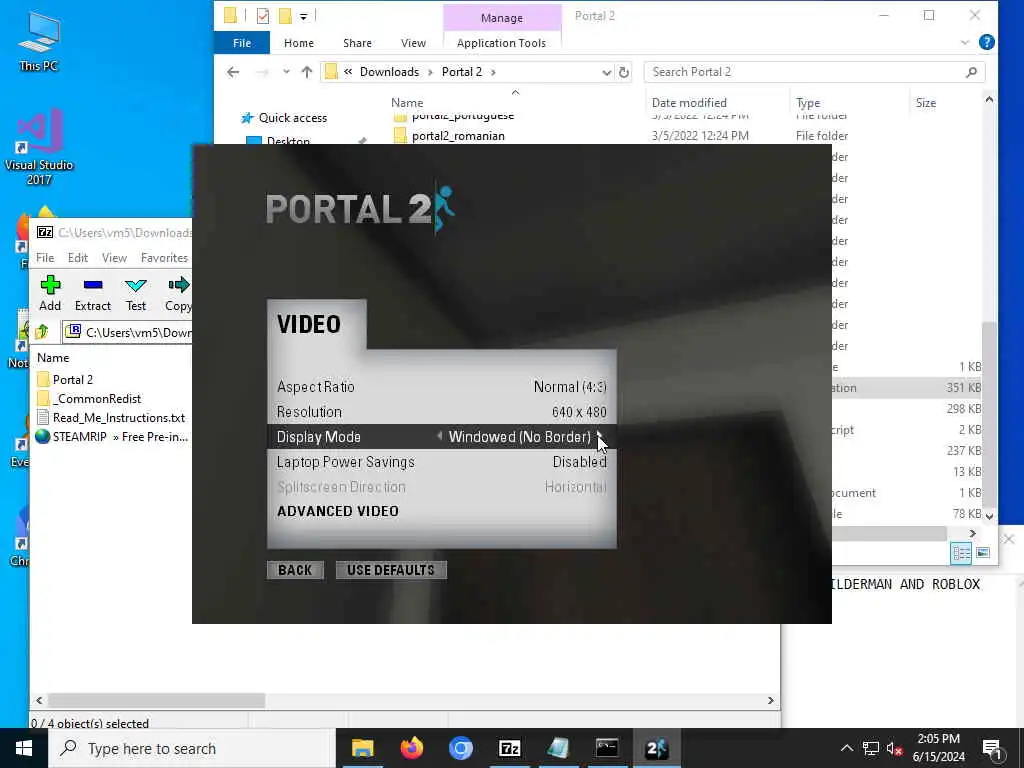Sort Explorer by Type column
1024x768 pixels.
pyautogui.click(x=808, y=103)
